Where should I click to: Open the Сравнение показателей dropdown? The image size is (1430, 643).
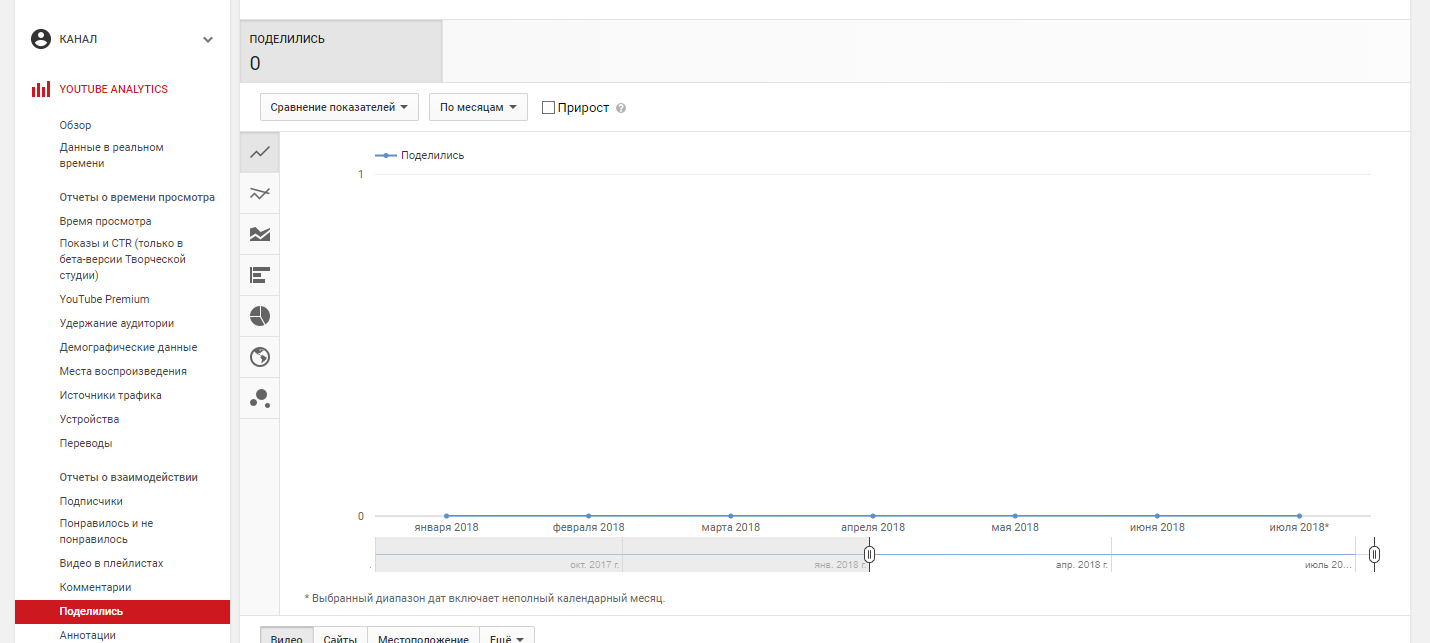click(x=339, y=107)
